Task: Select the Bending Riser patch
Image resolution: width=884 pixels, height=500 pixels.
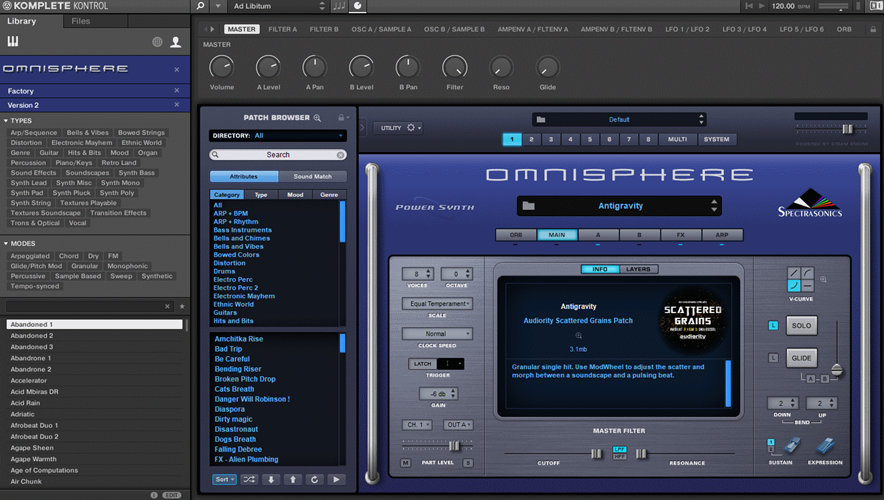Action: pyautogui.click(x=238, y=369)
